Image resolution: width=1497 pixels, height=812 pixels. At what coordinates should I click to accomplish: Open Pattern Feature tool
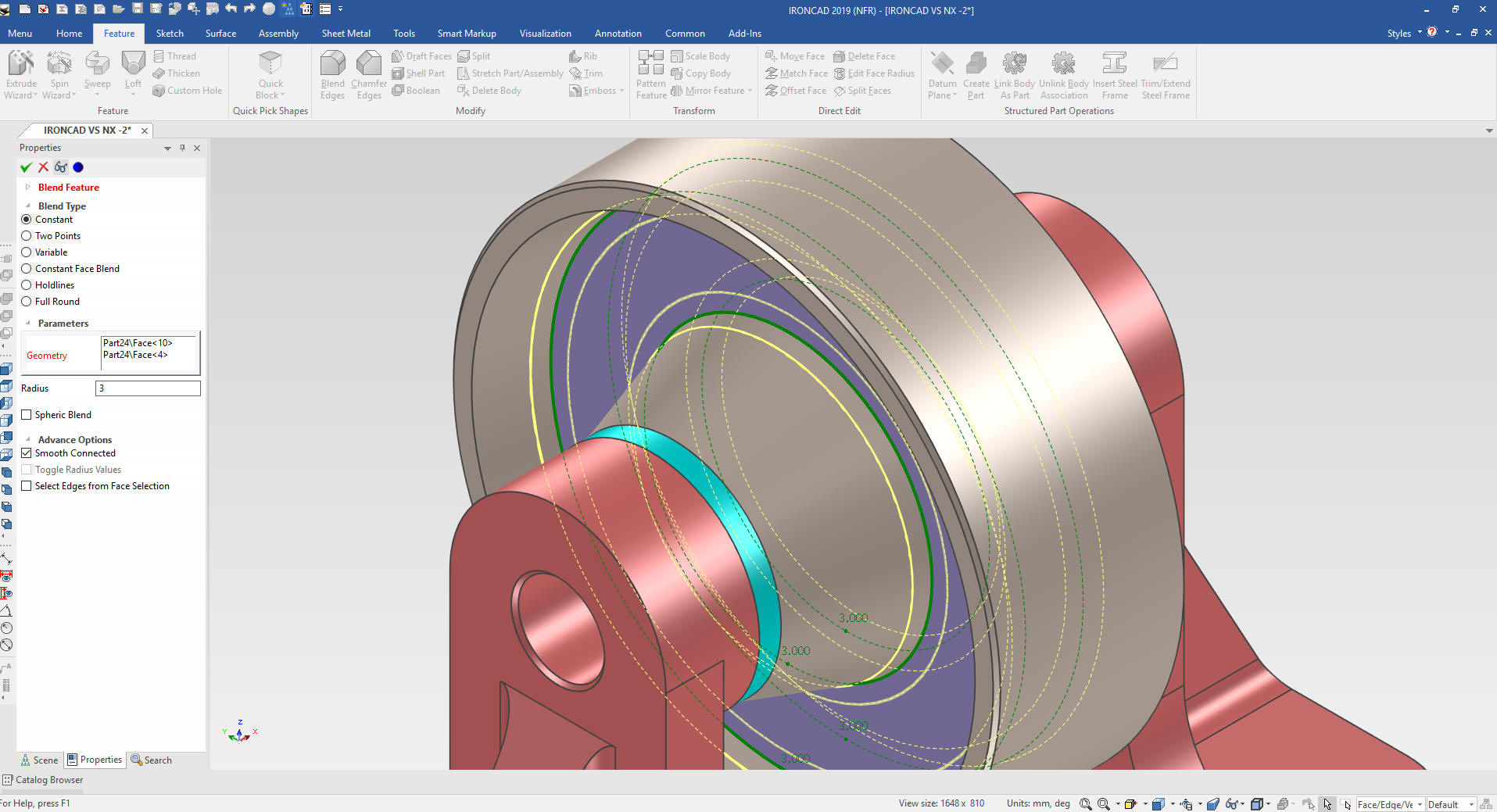click(x=651, y=75)
